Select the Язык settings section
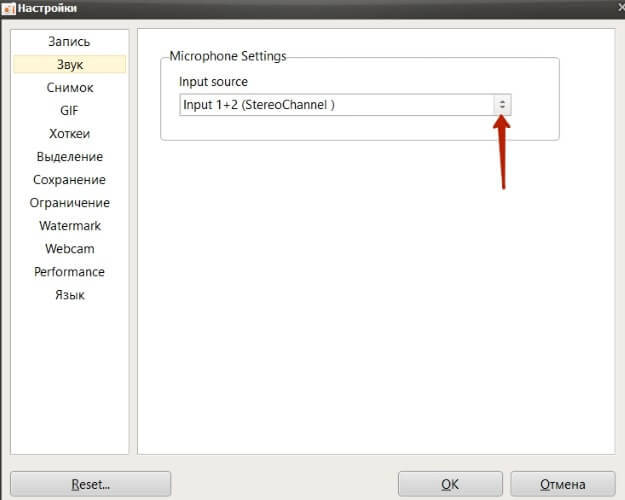This screenshot has height=500, width=625. coord(69,295)
